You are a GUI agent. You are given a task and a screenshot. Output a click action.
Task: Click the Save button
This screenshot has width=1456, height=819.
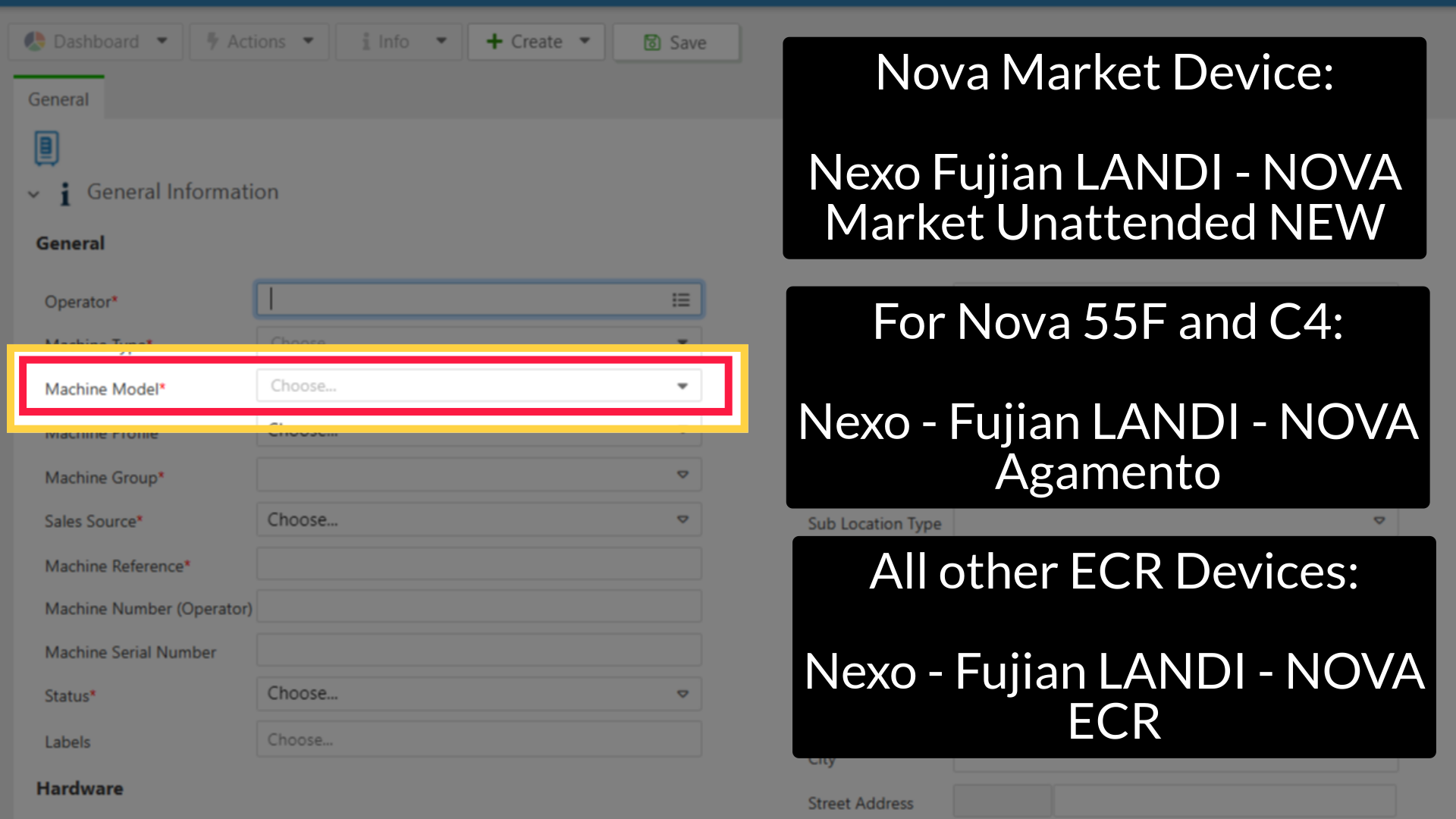pyautogui.click(x=676, y=42)
